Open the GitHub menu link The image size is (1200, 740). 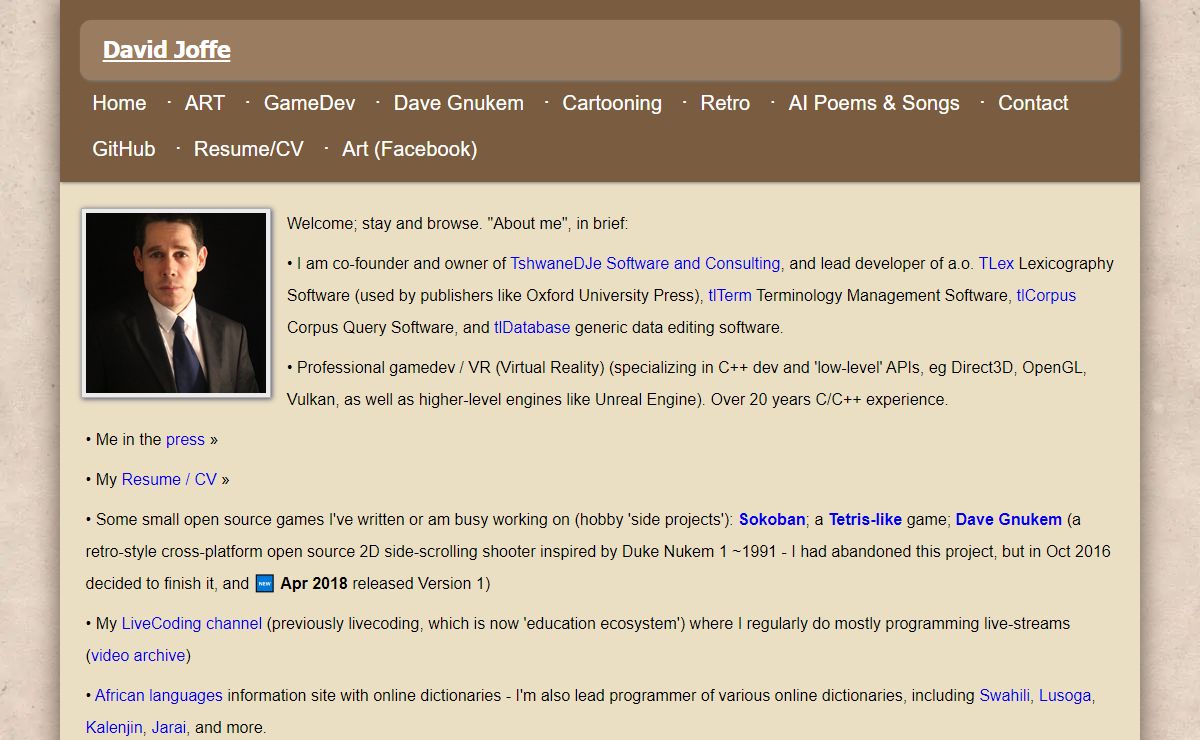124,149
